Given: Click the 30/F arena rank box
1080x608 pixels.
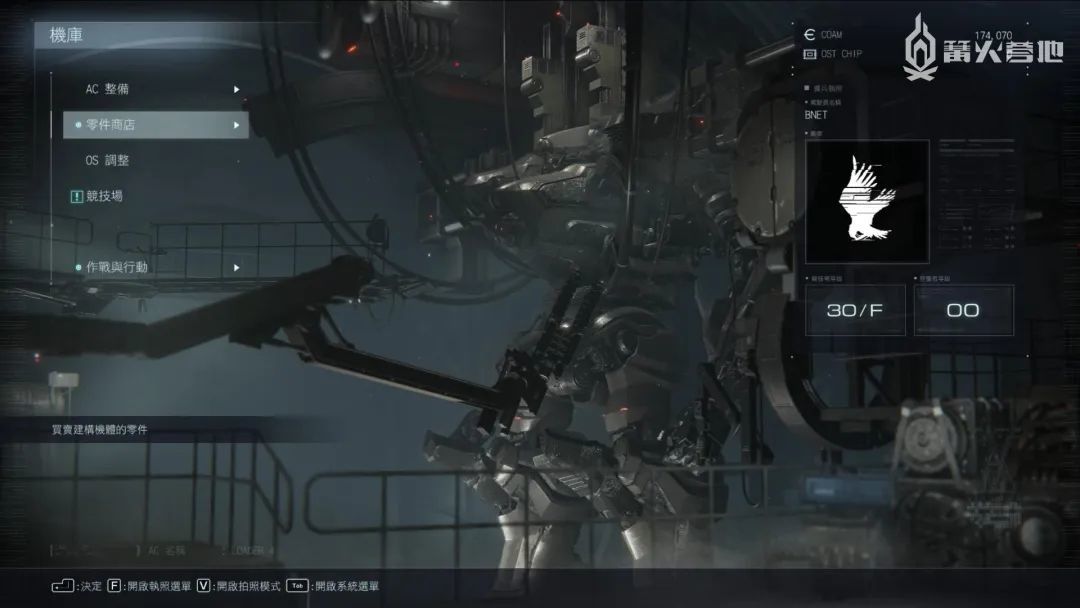Looking at the screenshot, I should tap(855, 311).
